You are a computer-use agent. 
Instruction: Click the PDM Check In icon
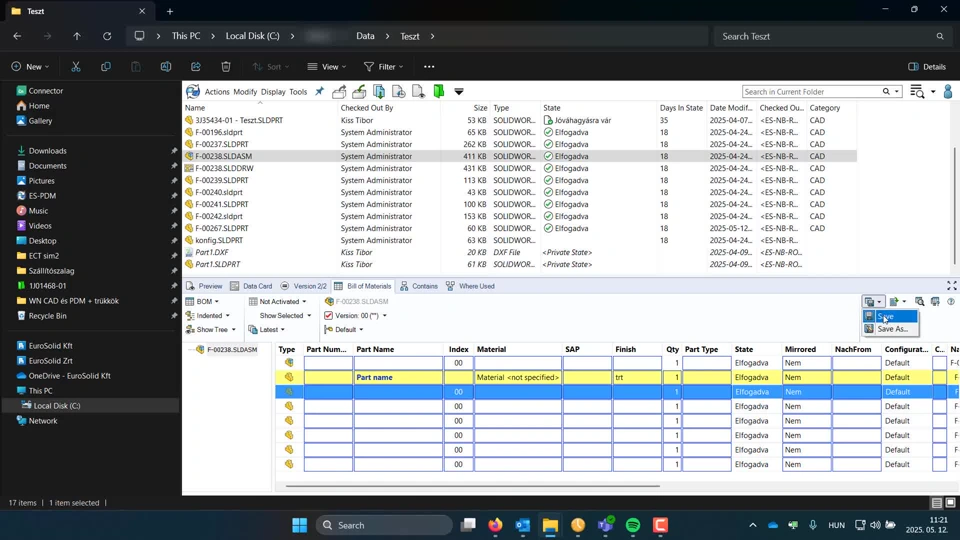pyautogui.click(x=359, y=92)
